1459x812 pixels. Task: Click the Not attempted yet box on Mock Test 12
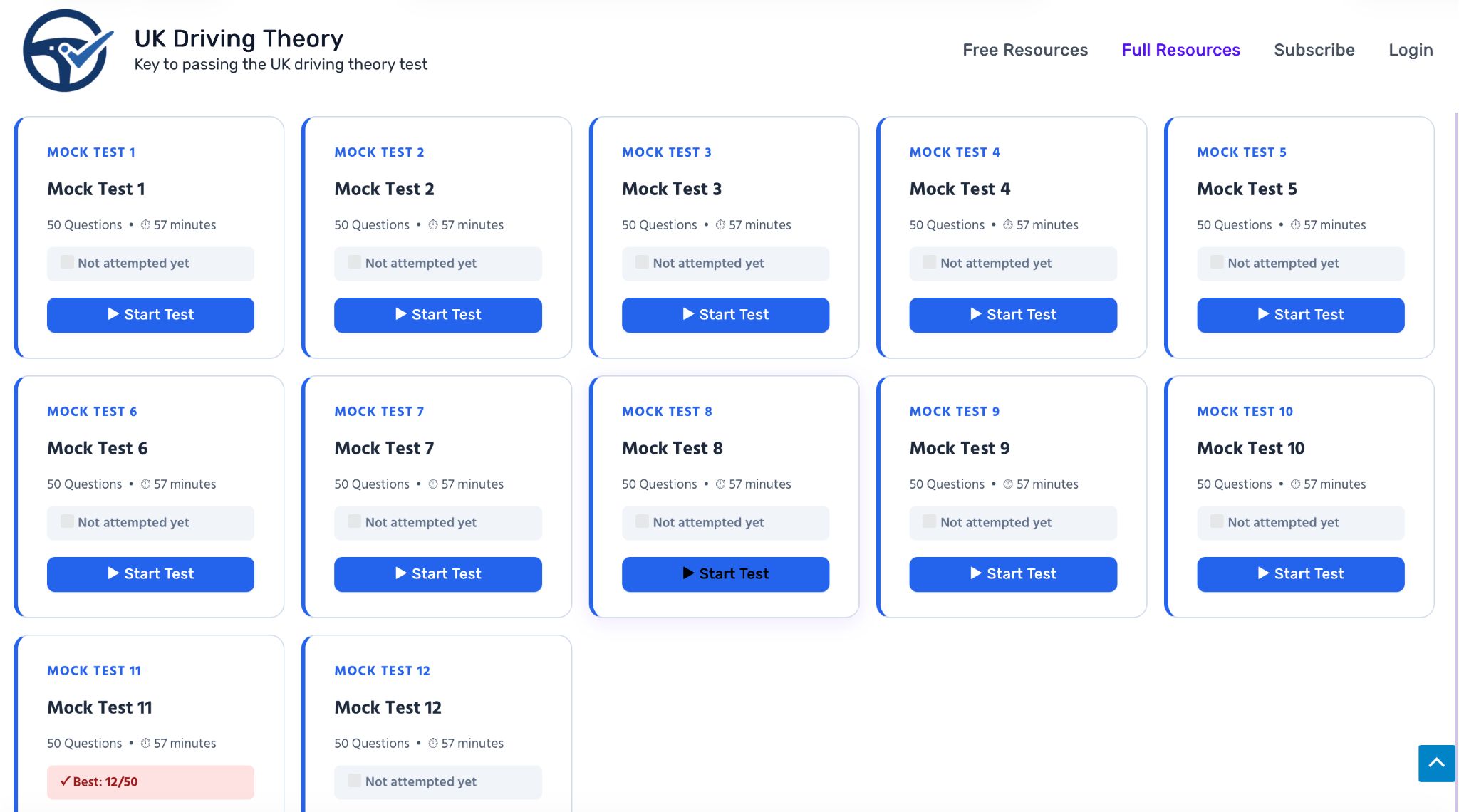point(437,782)
